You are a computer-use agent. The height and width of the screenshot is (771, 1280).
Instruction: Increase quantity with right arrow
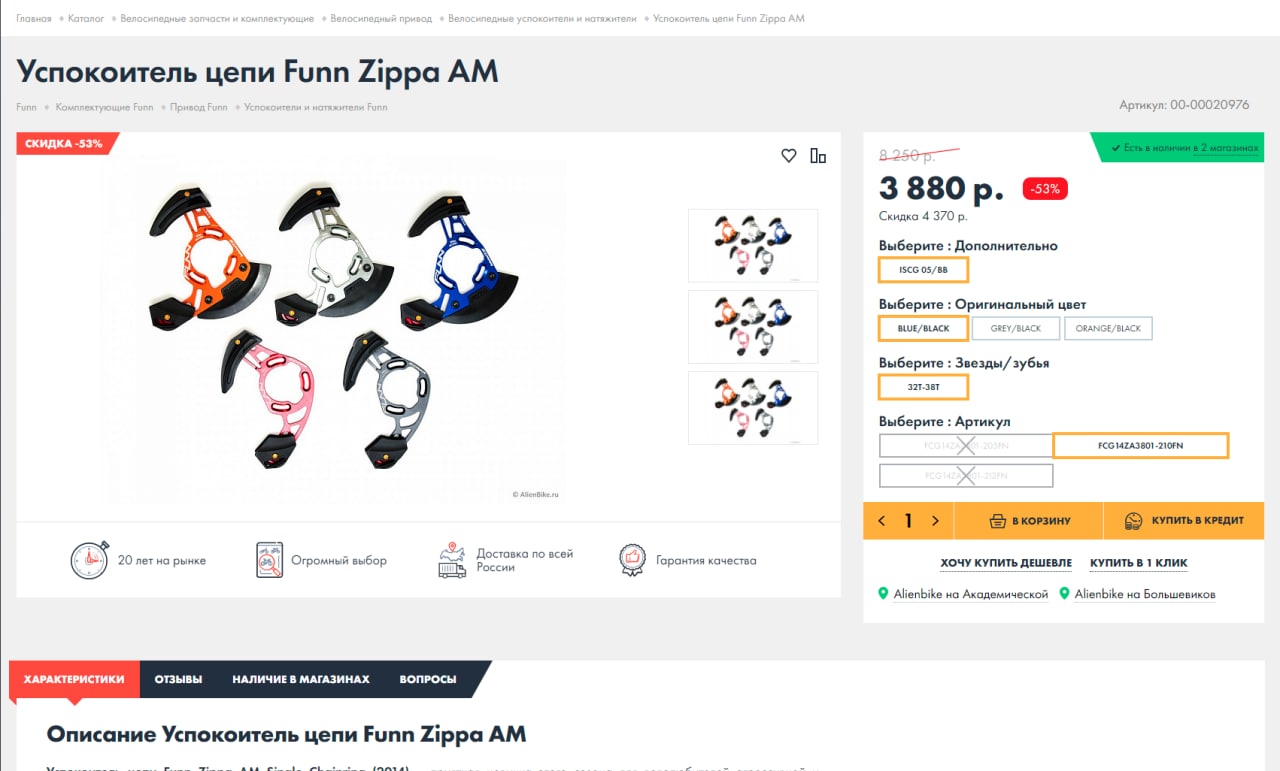coord(935,521)
